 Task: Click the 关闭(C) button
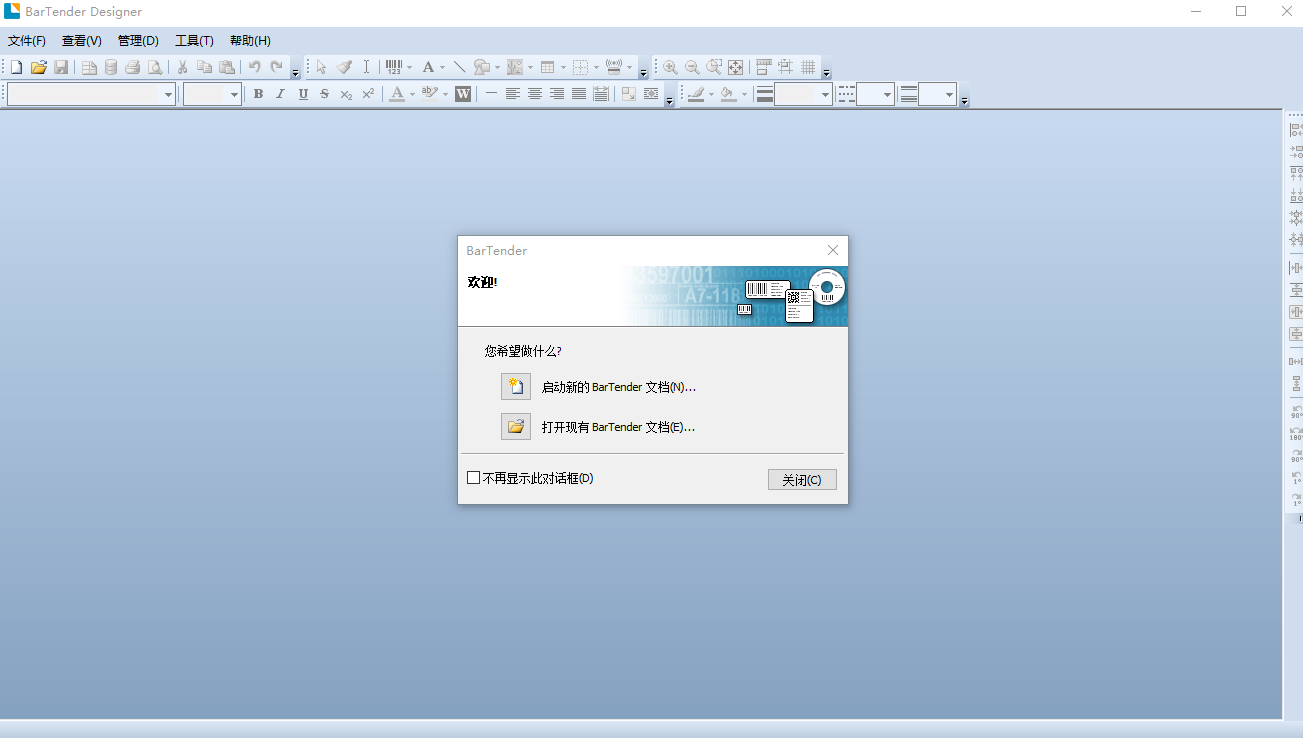click(x=802, y=480)
